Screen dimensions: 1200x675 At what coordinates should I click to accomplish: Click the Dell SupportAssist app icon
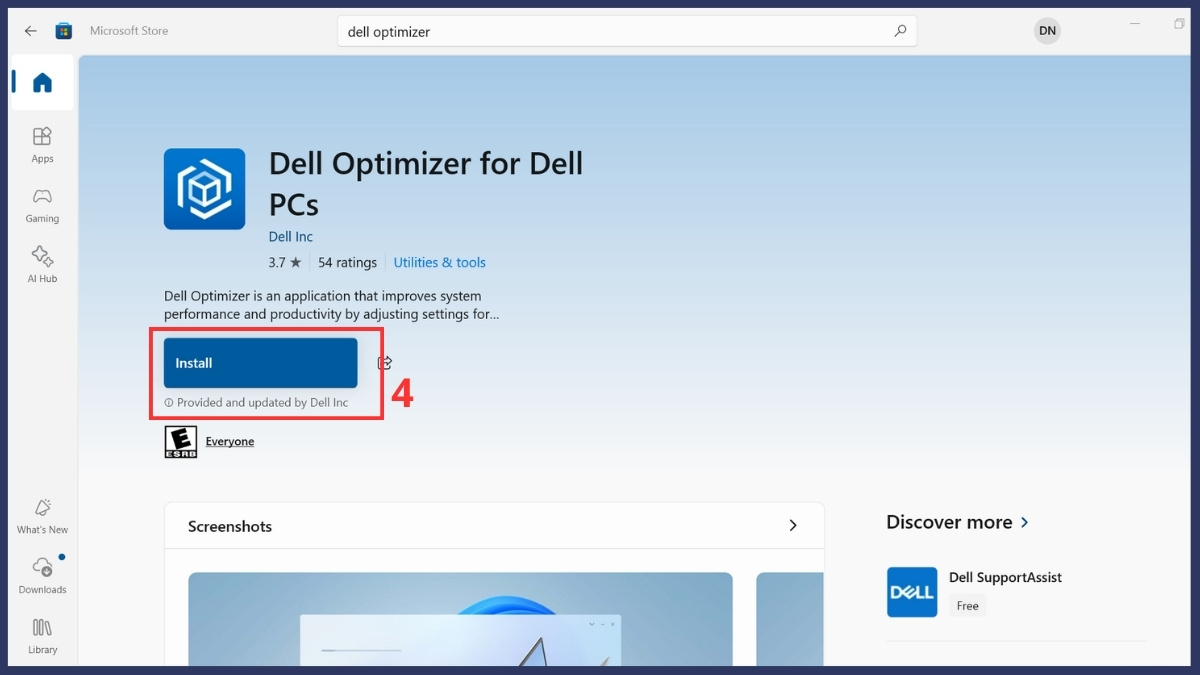[912, 592]
